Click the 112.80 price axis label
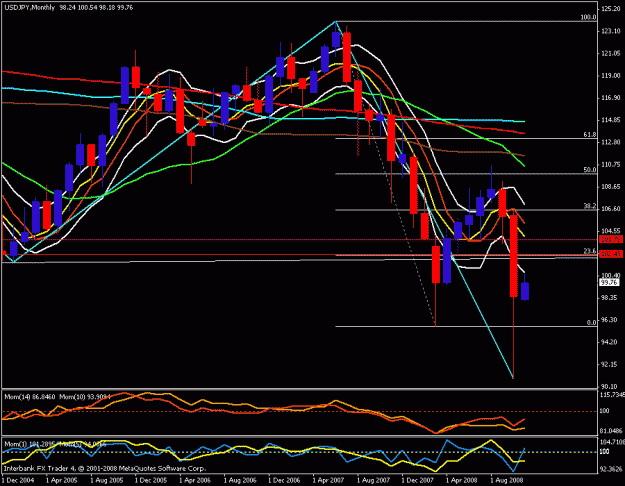625x486 pixels. click(611, 142)
